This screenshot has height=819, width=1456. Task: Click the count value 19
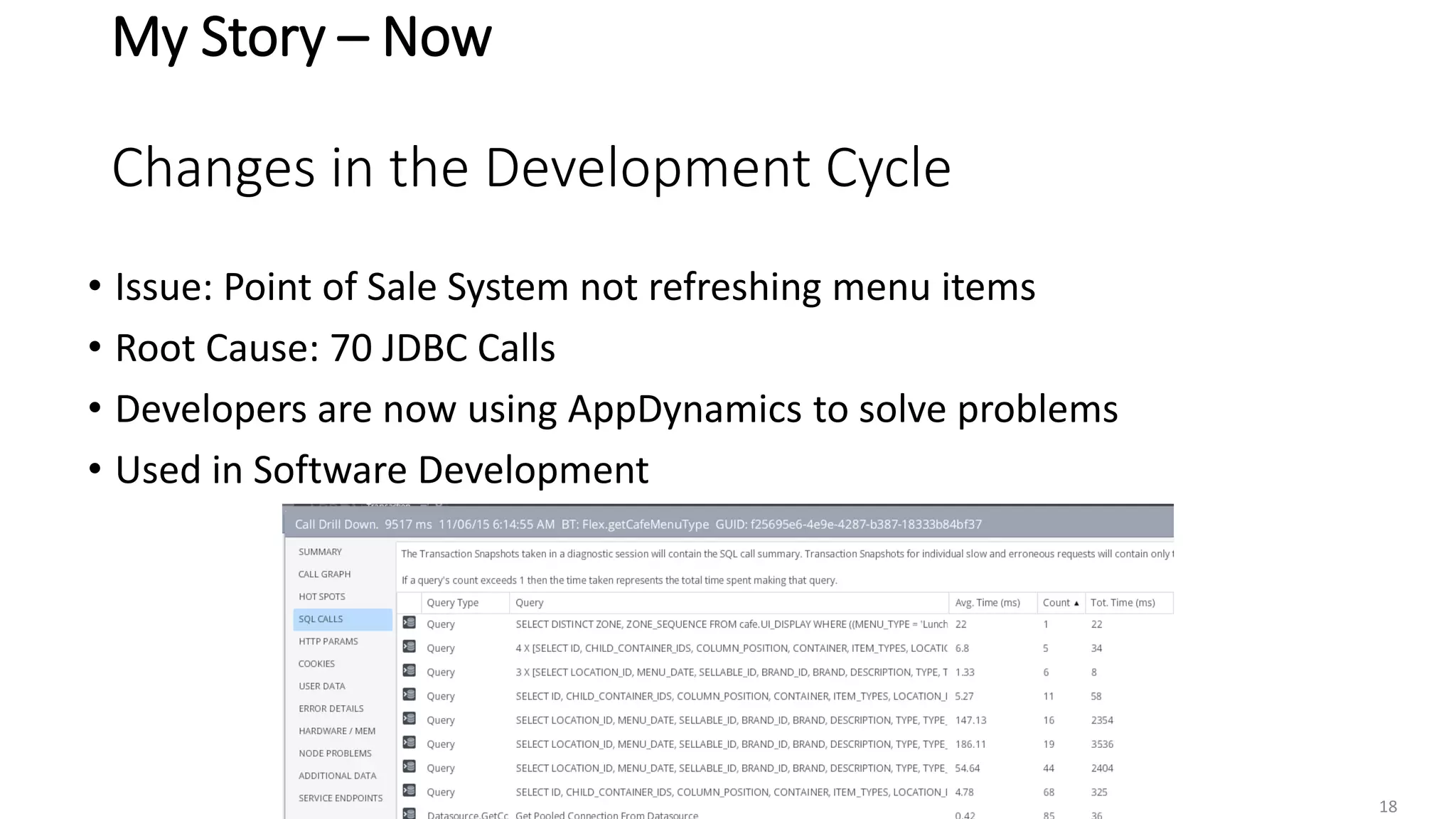pos(1049,744)
